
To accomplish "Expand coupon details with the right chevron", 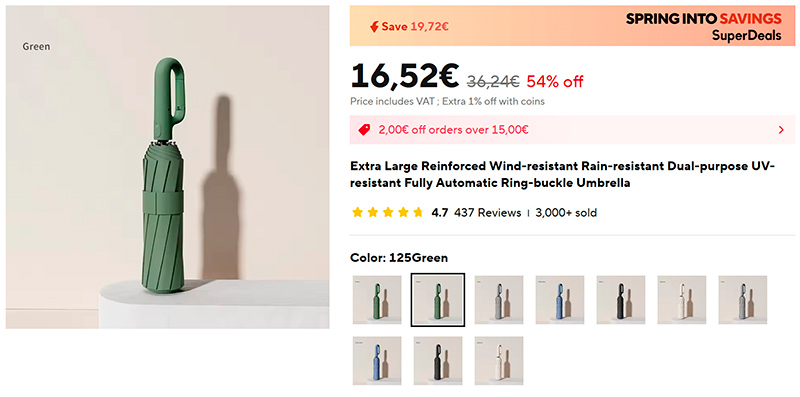I will (781, 130).
